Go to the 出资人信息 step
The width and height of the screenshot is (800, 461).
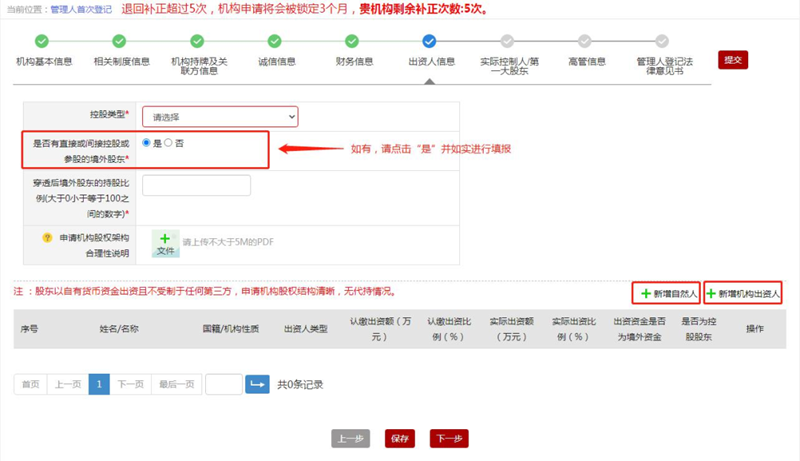(430, 41)
